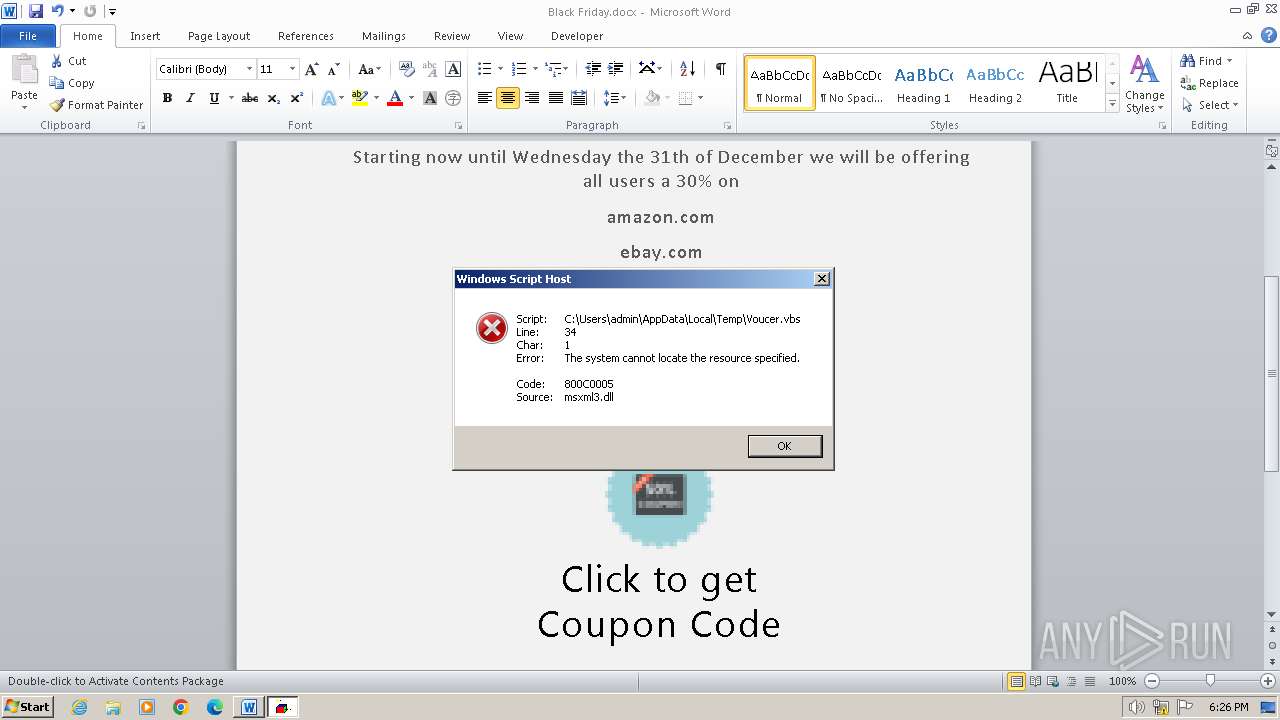Apply the Heading 1 style
Image resolution: width=1280 pixels, height=720 pixels.
pyautogui.click(x=924, y=83)
